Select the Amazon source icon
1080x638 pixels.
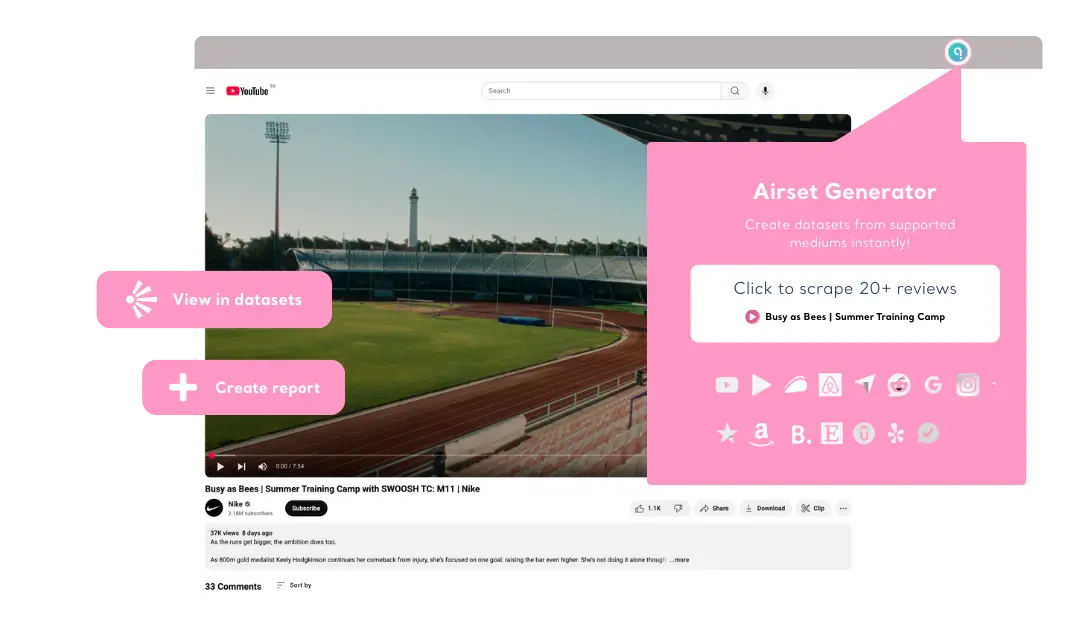(761, 433)
